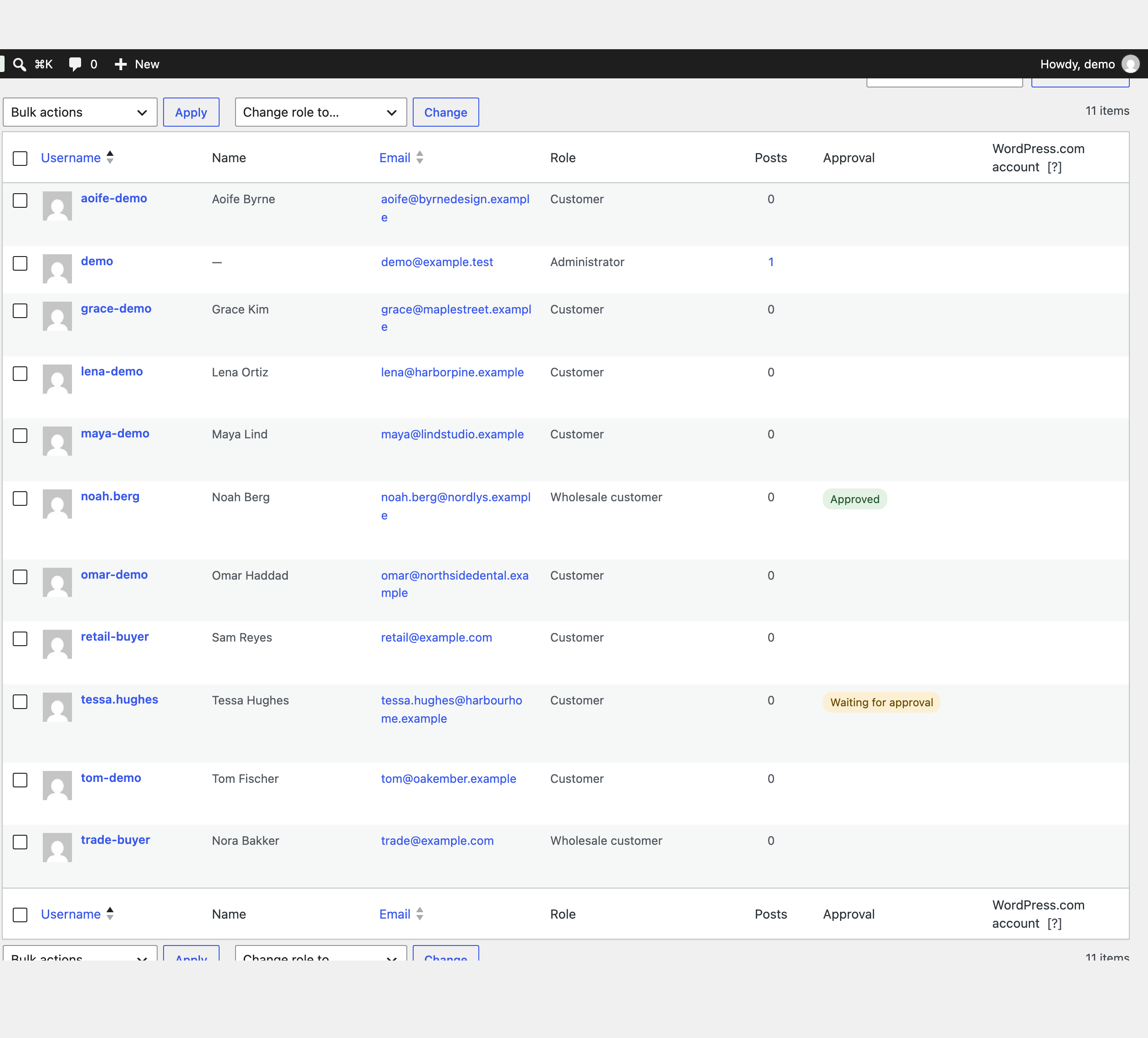
Task: Tick the select-all checkbox in top header
Action: (20, 159)
